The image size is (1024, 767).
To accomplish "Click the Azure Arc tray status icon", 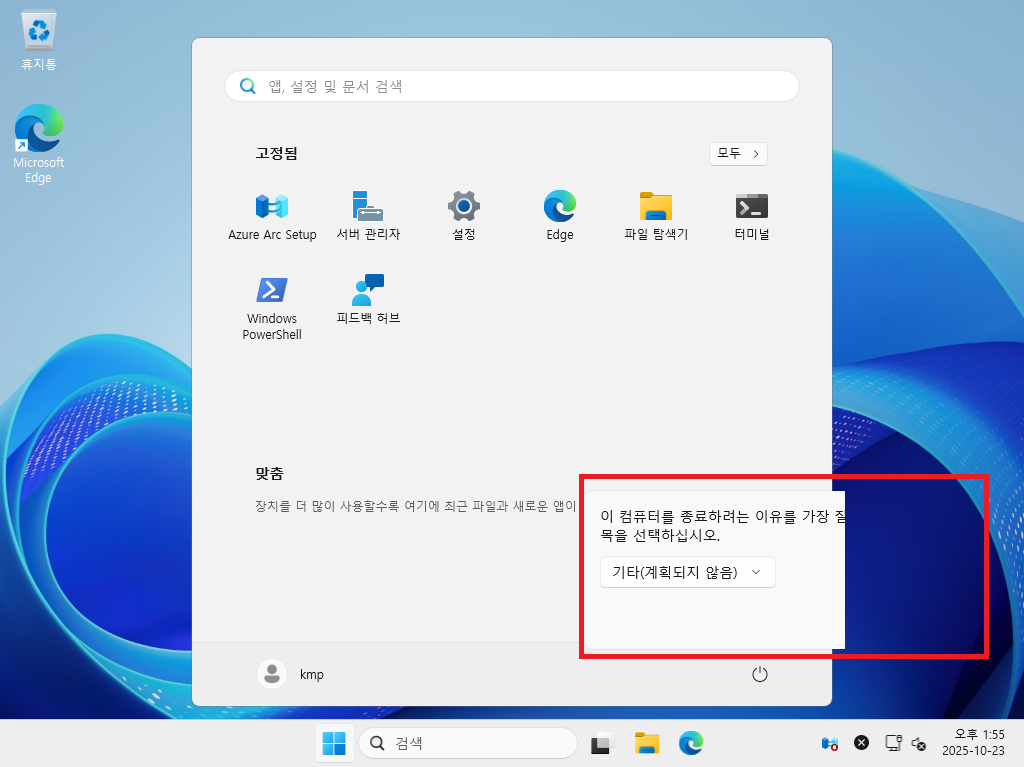I will [x=829, y=742].
